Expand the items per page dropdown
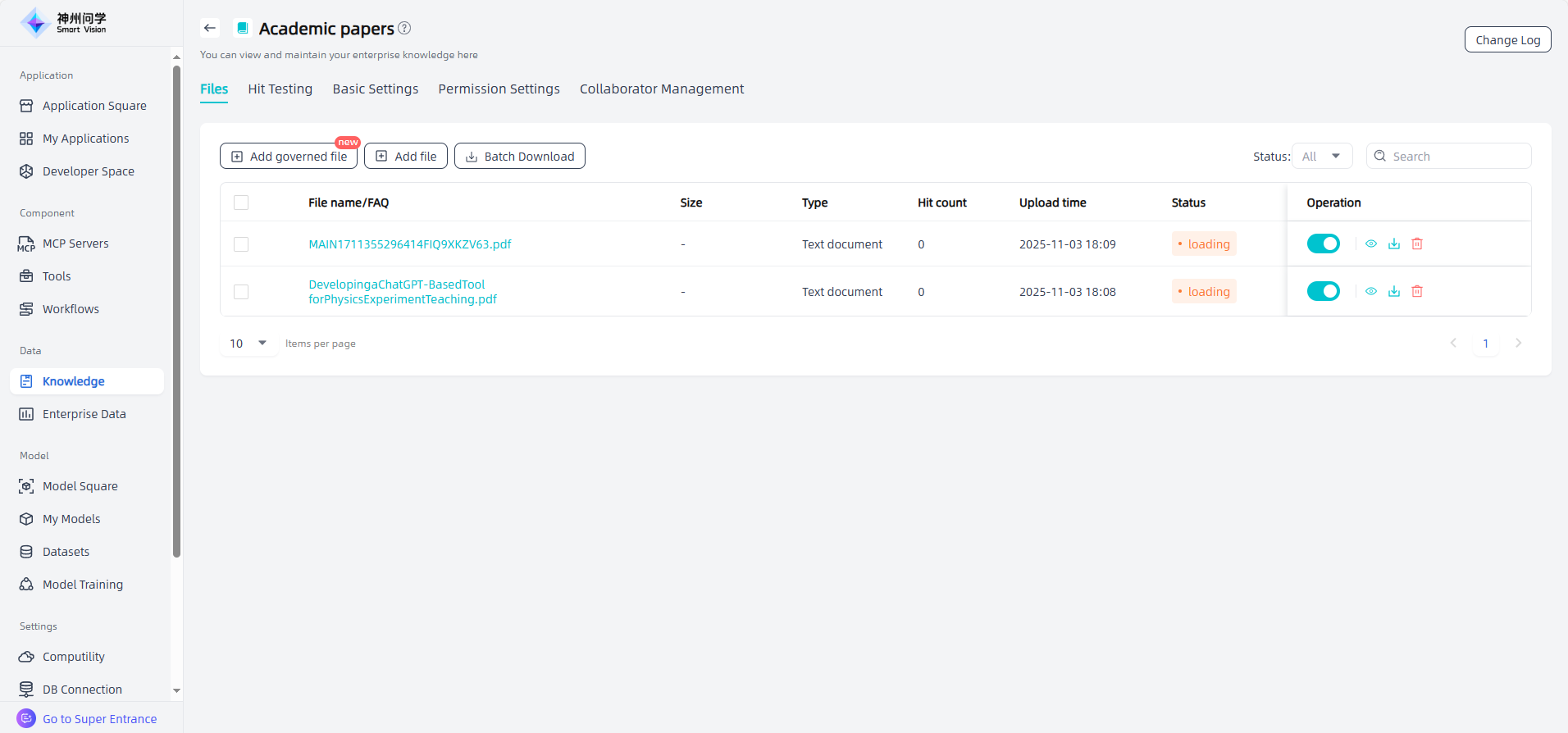The width and height of the screenshot is (1568, 733). (x=248, y=344)
